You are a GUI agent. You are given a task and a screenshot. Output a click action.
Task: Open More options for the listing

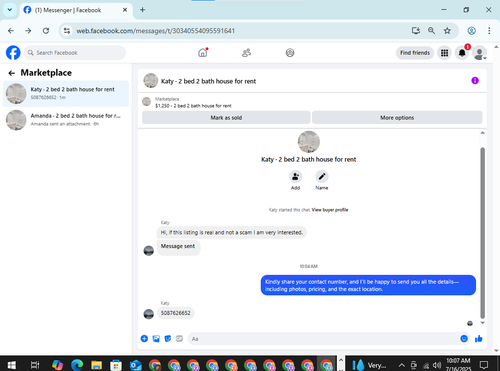(397, 118)
